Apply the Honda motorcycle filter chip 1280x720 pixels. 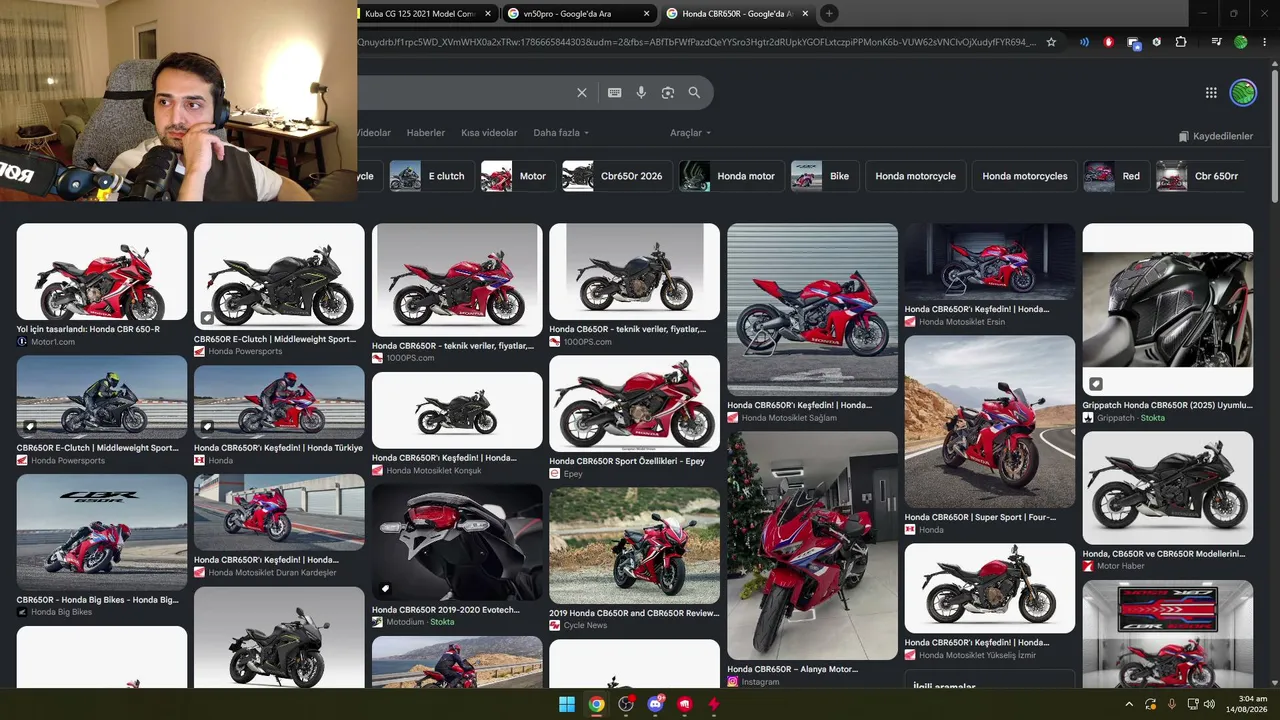[x=915, y=176]
